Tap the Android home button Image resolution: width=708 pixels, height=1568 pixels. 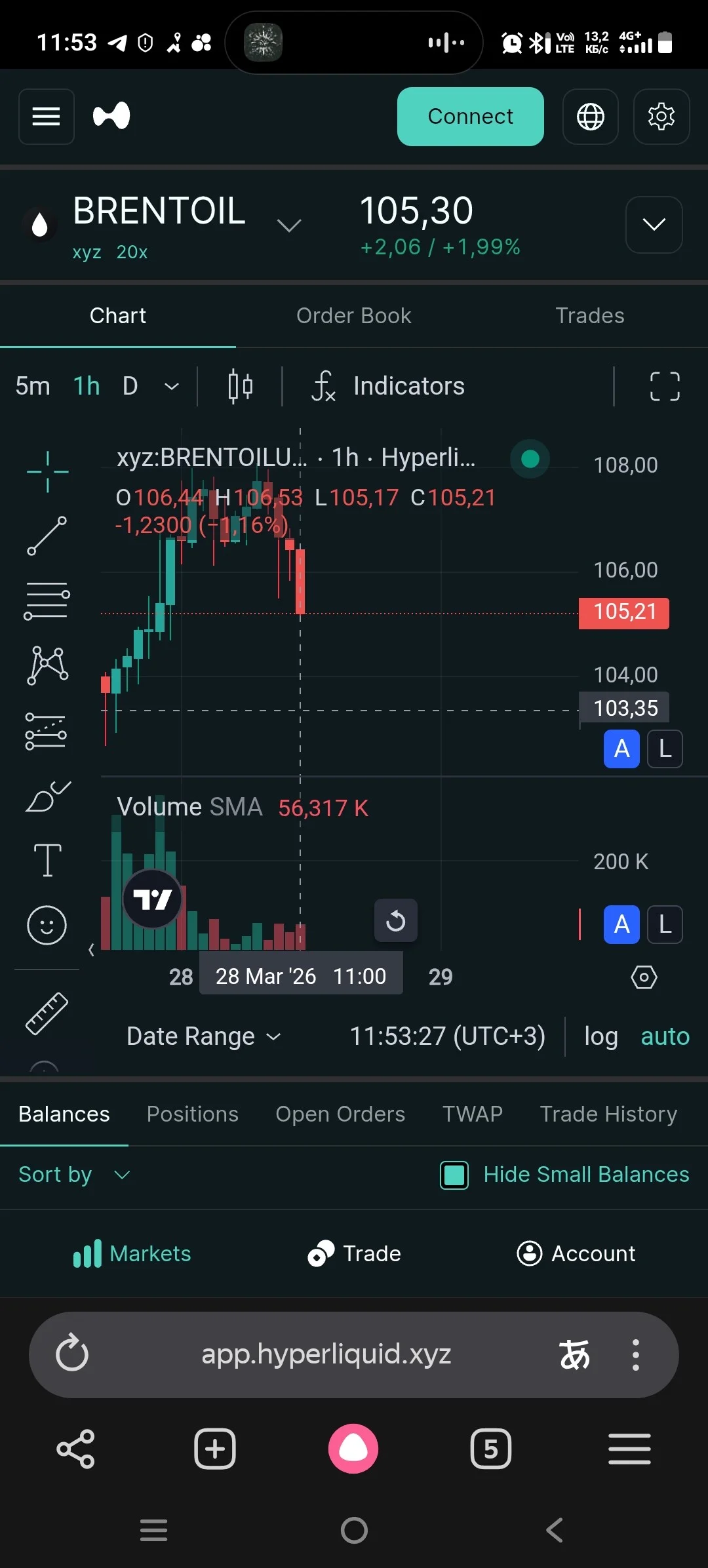354,1531
